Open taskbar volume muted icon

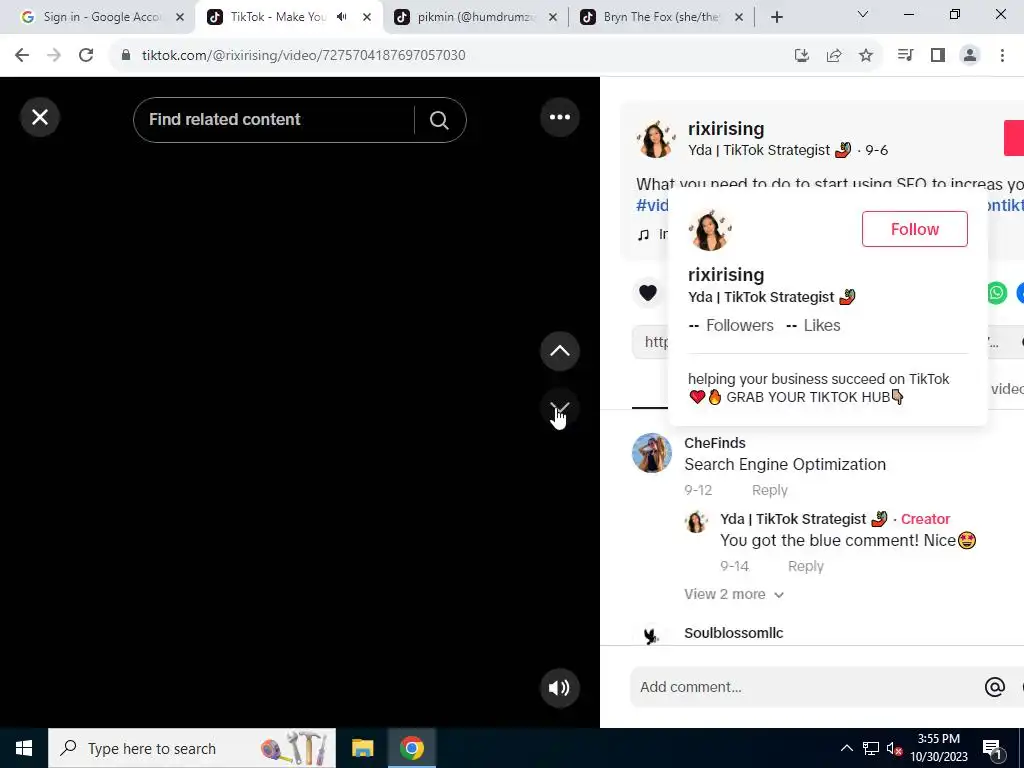pyautogui.click(x=895, y=748)
